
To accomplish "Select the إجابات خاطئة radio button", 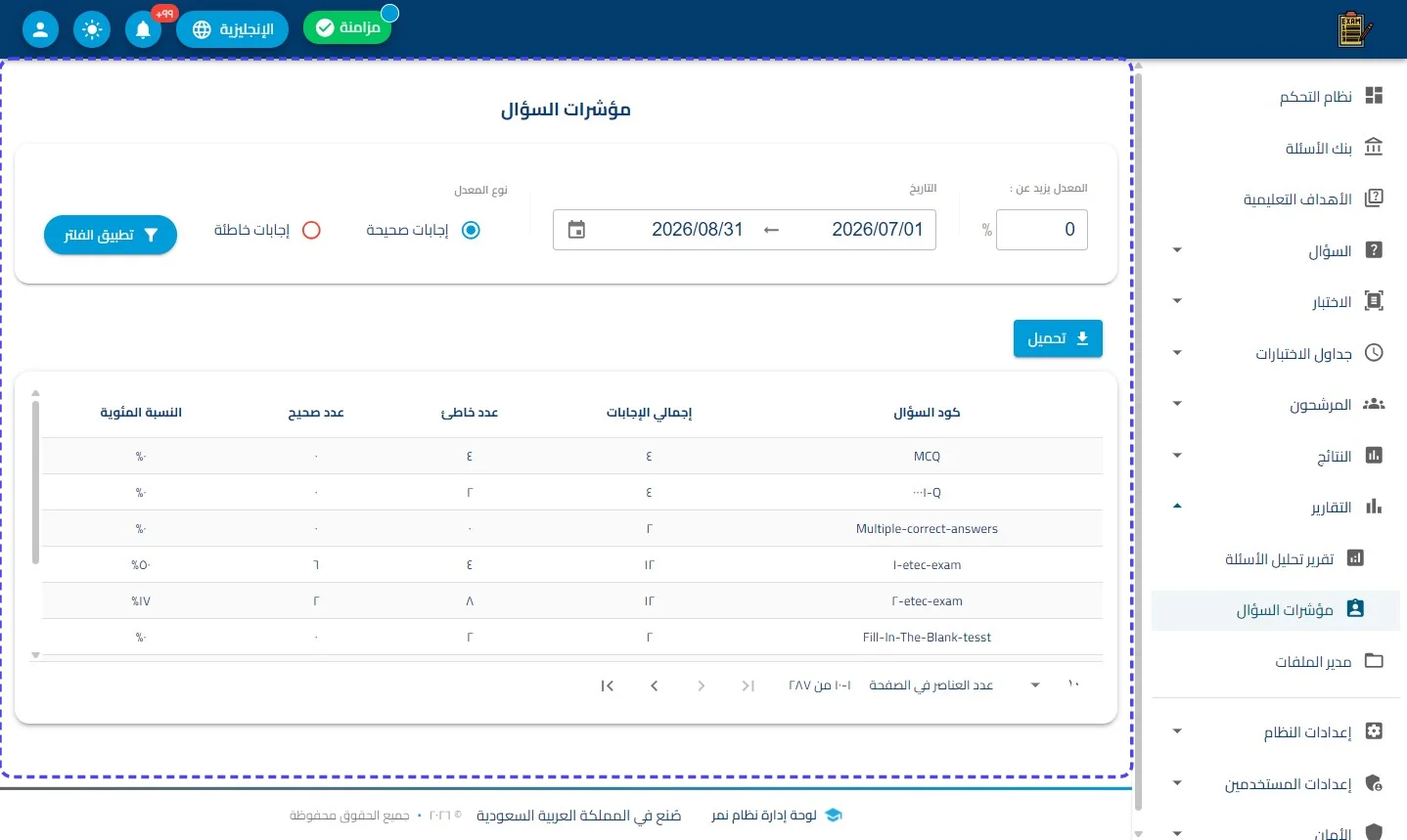I will pos(311,231).
